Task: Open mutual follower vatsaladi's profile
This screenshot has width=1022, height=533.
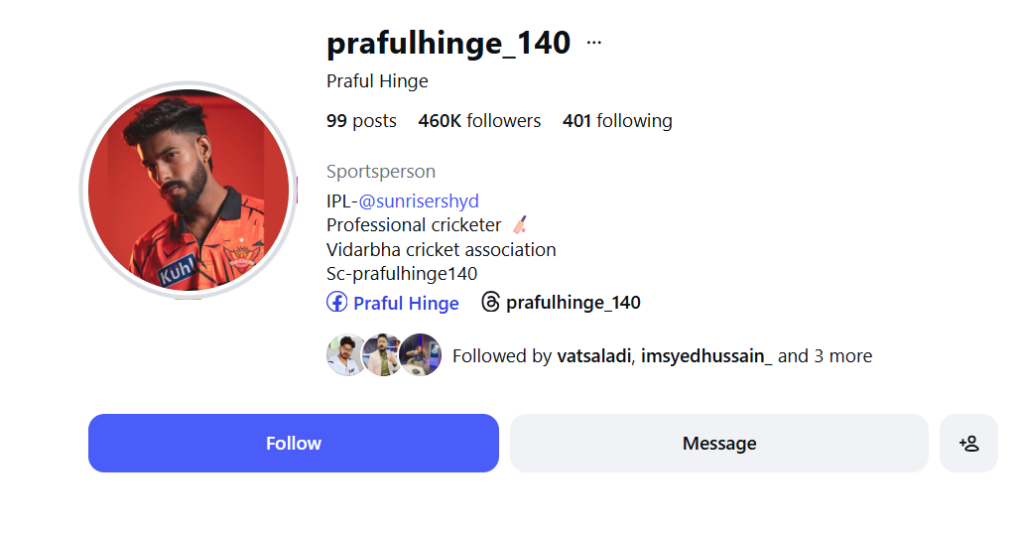Action: click(593, 356)
